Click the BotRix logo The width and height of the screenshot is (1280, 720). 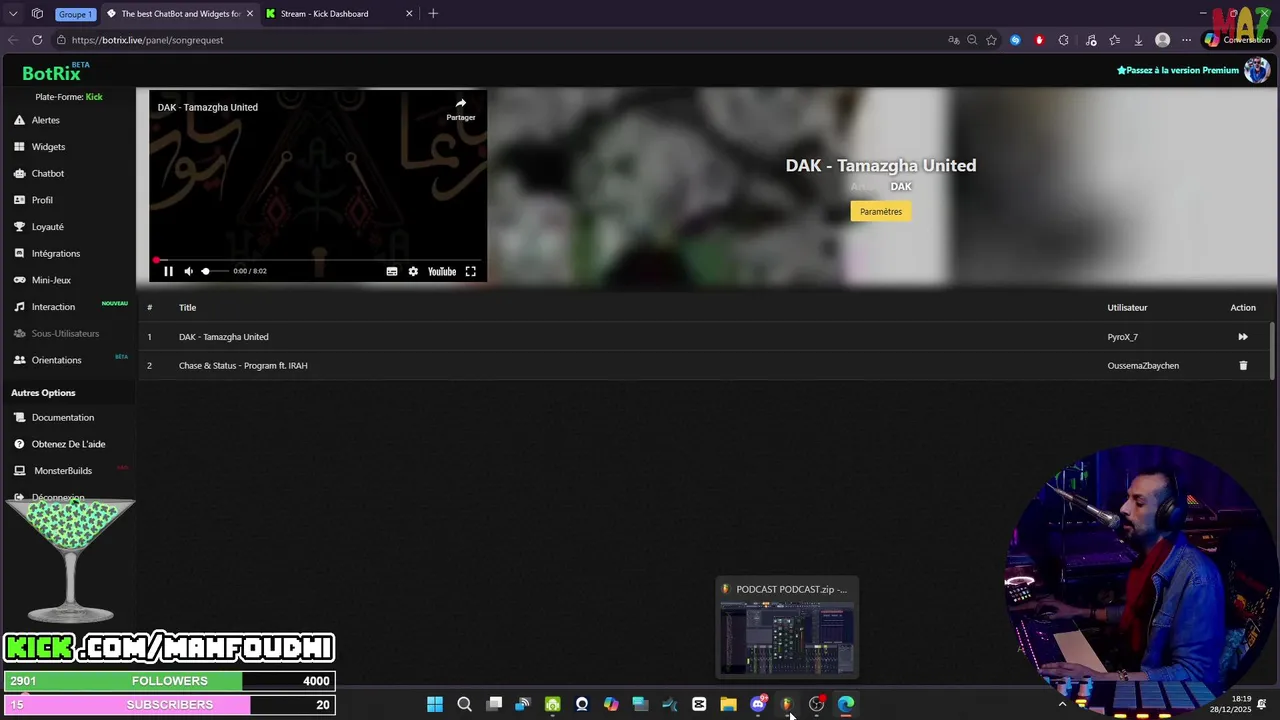(52, 73)
